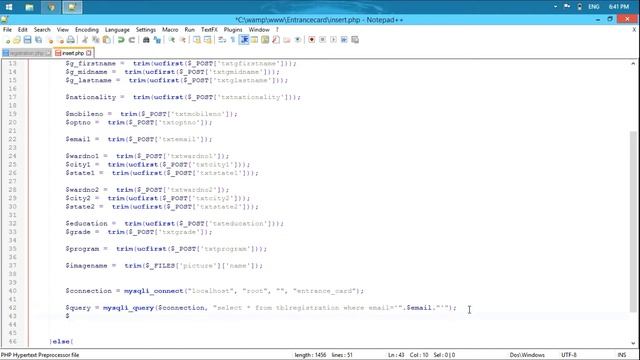This screenshot has height=360, width=640.
Task: Click the Zoom In toolbar icon
Action: (x=171, y=40)
